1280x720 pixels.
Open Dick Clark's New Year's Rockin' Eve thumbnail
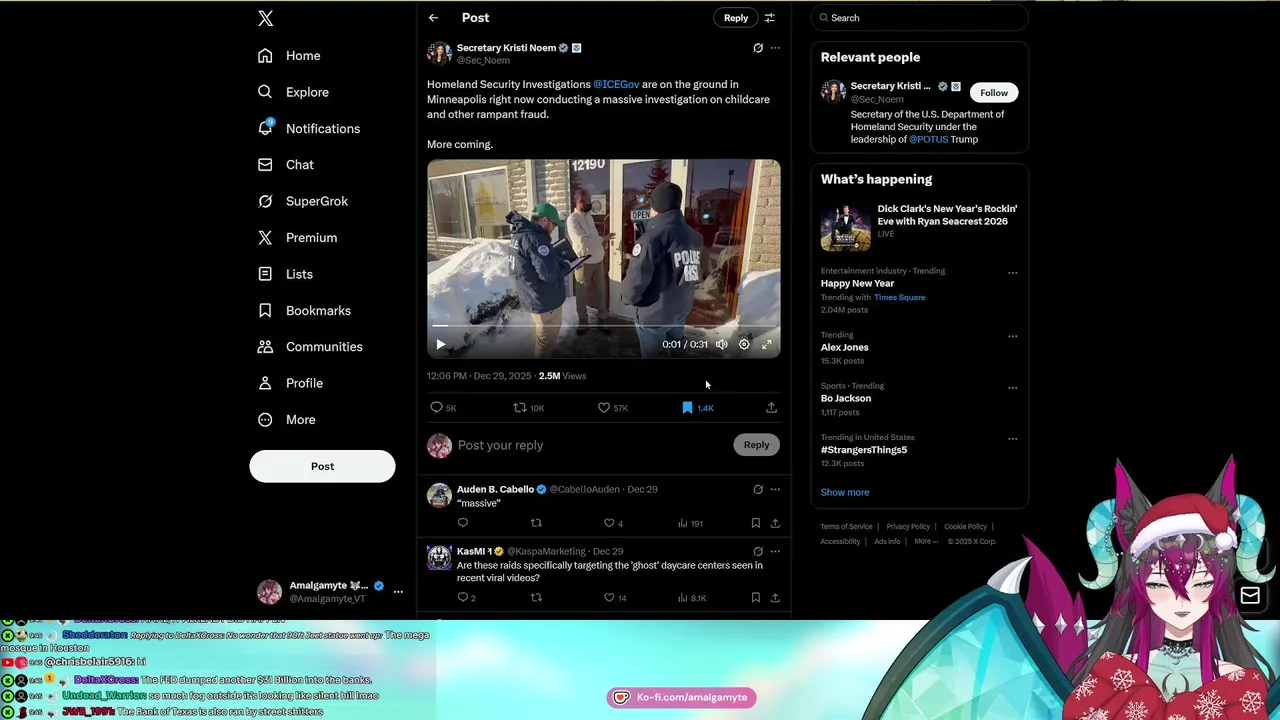click(846, 227)
